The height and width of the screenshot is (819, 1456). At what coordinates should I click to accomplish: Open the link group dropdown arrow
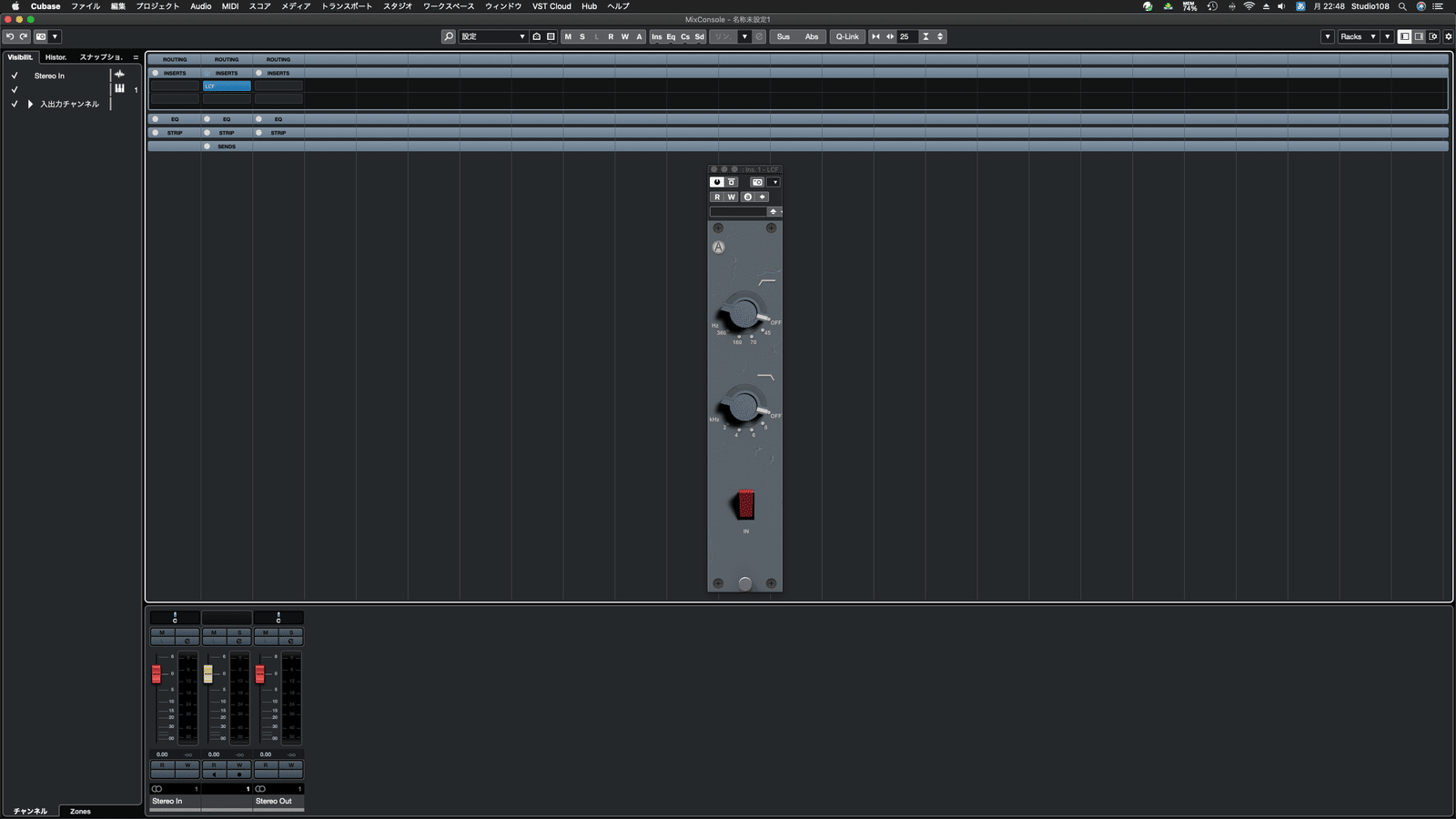click(744, 36)
